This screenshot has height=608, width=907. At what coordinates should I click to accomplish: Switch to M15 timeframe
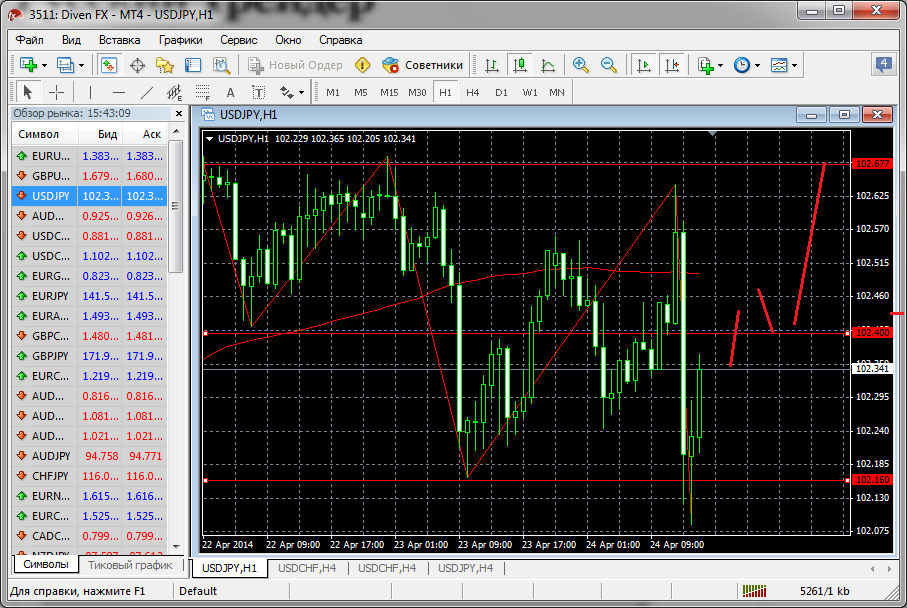(x=389, y=93)
